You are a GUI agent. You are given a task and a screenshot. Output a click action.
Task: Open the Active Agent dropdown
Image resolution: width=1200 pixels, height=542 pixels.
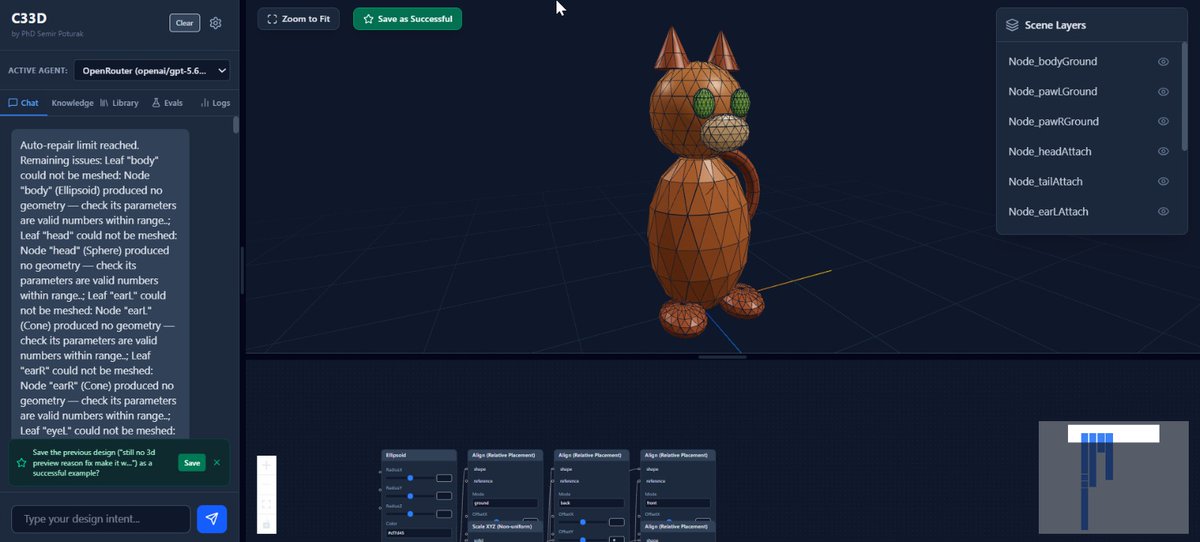click(x=154, y=70)
